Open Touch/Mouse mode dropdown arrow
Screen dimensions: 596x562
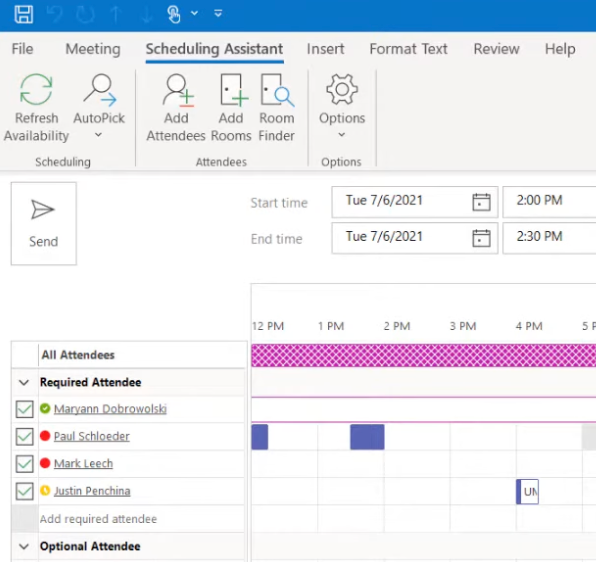(x=194, y=14)
